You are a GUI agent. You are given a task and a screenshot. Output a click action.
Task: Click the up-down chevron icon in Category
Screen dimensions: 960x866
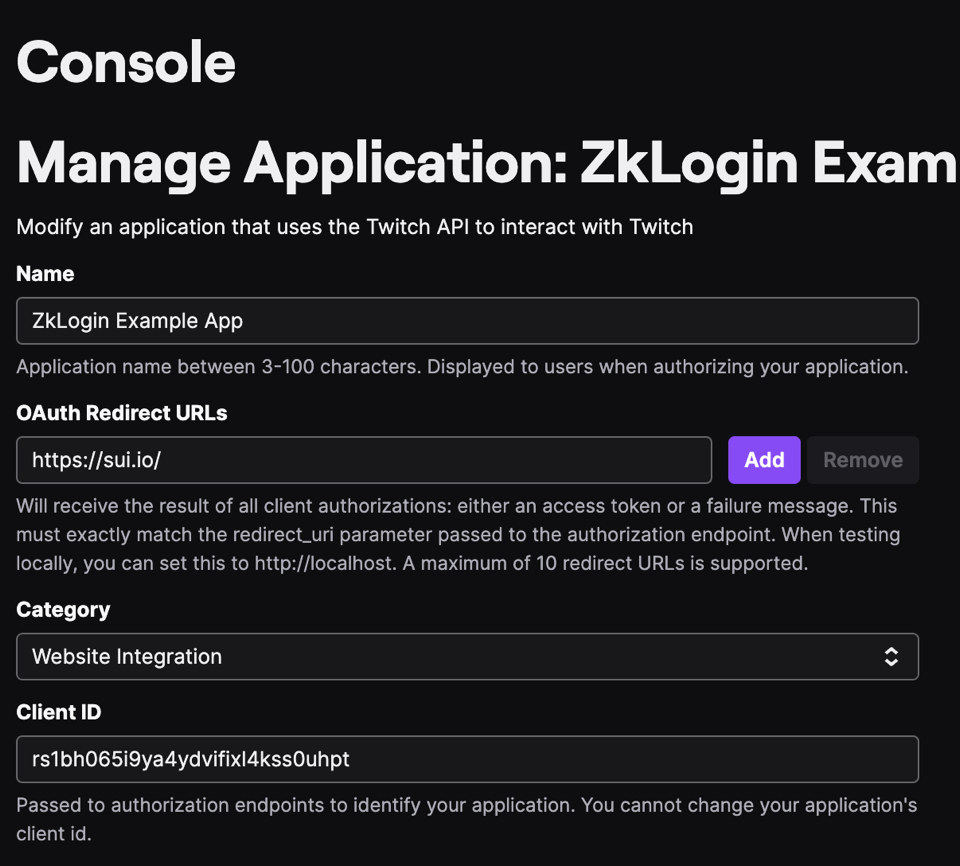tap(891, 657)
